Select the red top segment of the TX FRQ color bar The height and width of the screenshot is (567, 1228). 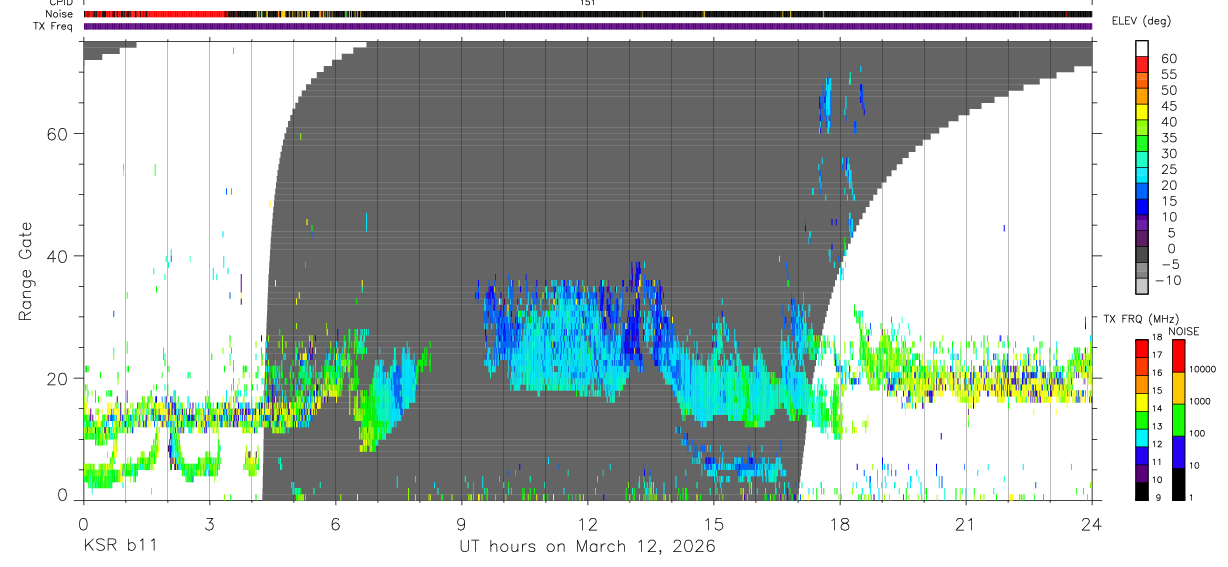click(x=1142, y=348)
